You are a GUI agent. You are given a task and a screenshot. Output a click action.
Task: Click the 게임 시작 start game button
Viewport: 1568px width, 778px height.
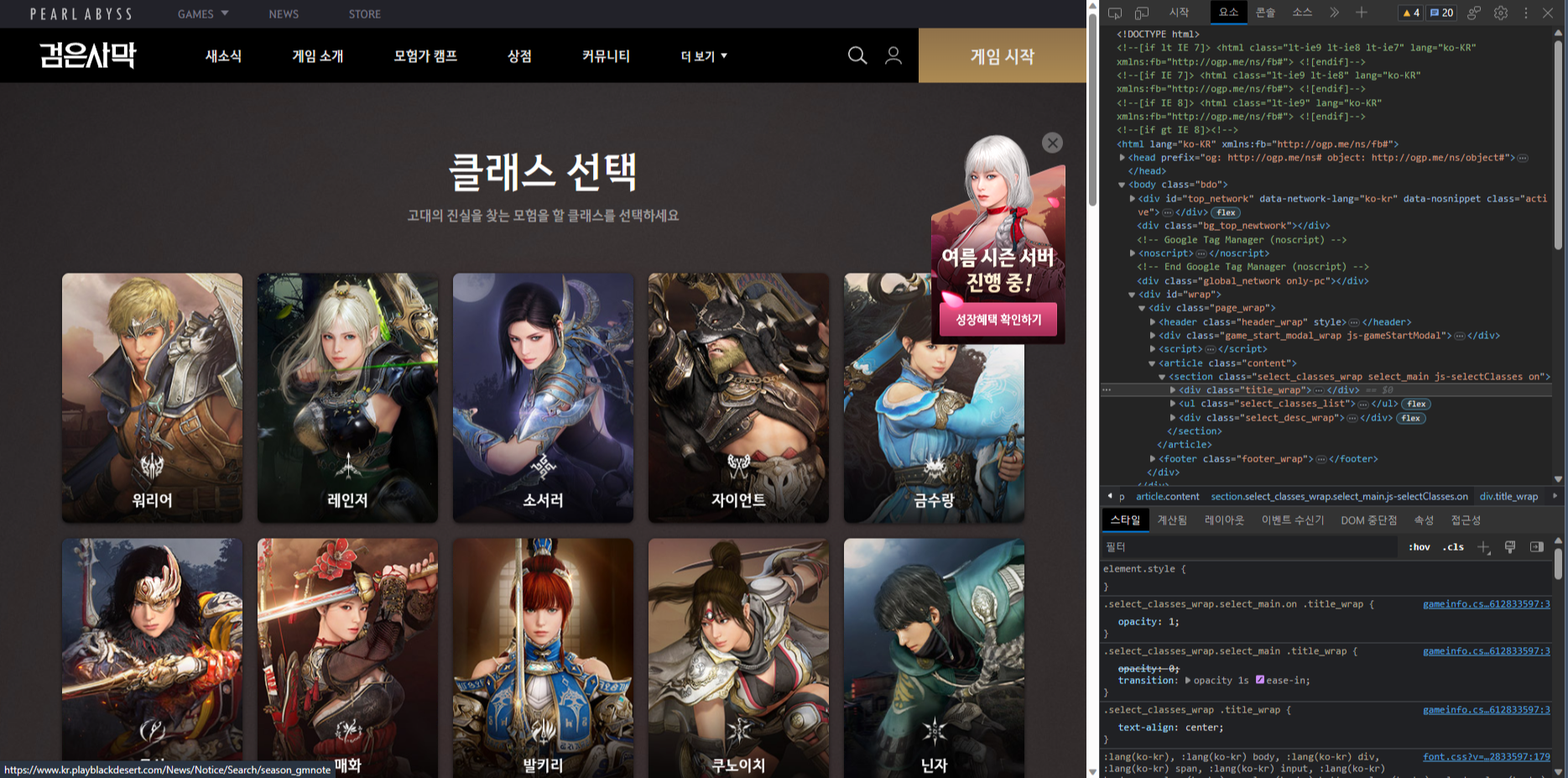point(1003,55)
